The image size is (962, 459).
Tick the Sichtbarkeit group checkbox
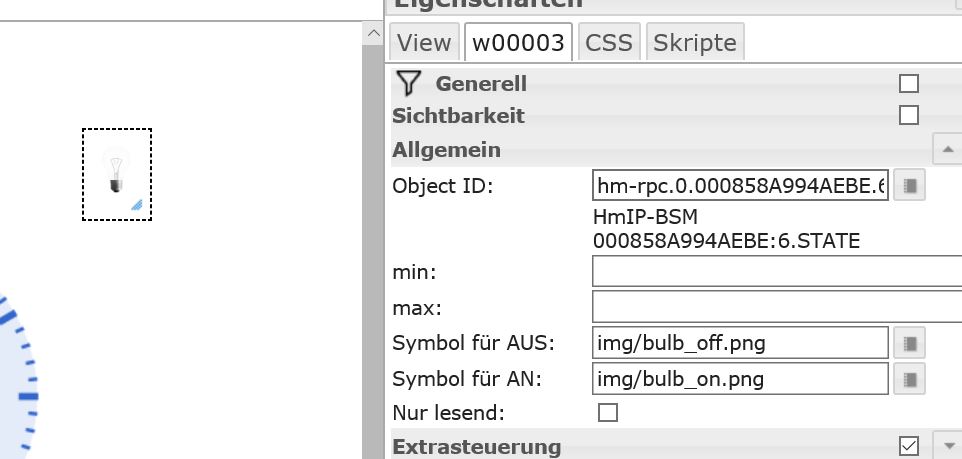point(909,115)
